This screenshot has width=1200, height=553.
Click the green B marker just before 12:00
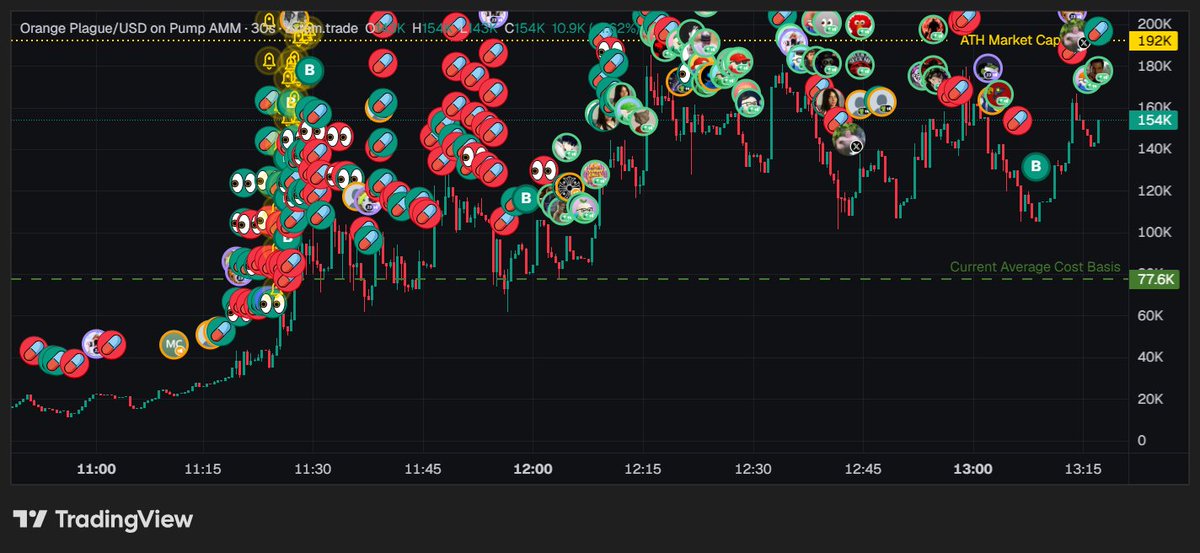coord(526,199)
